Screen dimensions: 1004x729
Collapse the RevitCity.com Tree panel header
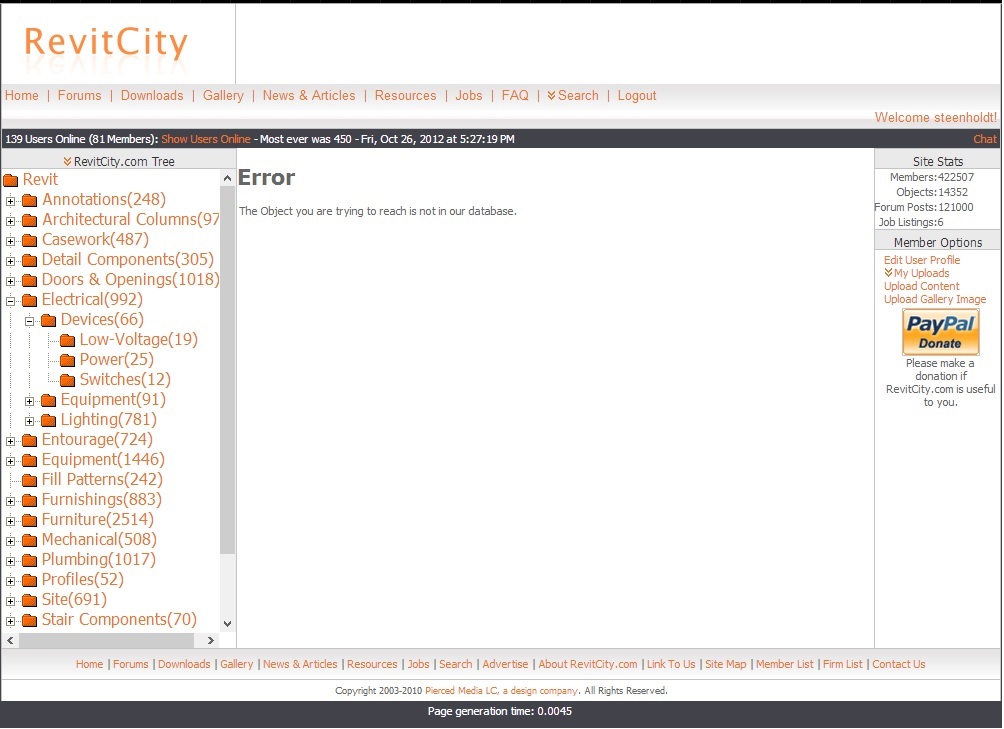click(118, 161)
